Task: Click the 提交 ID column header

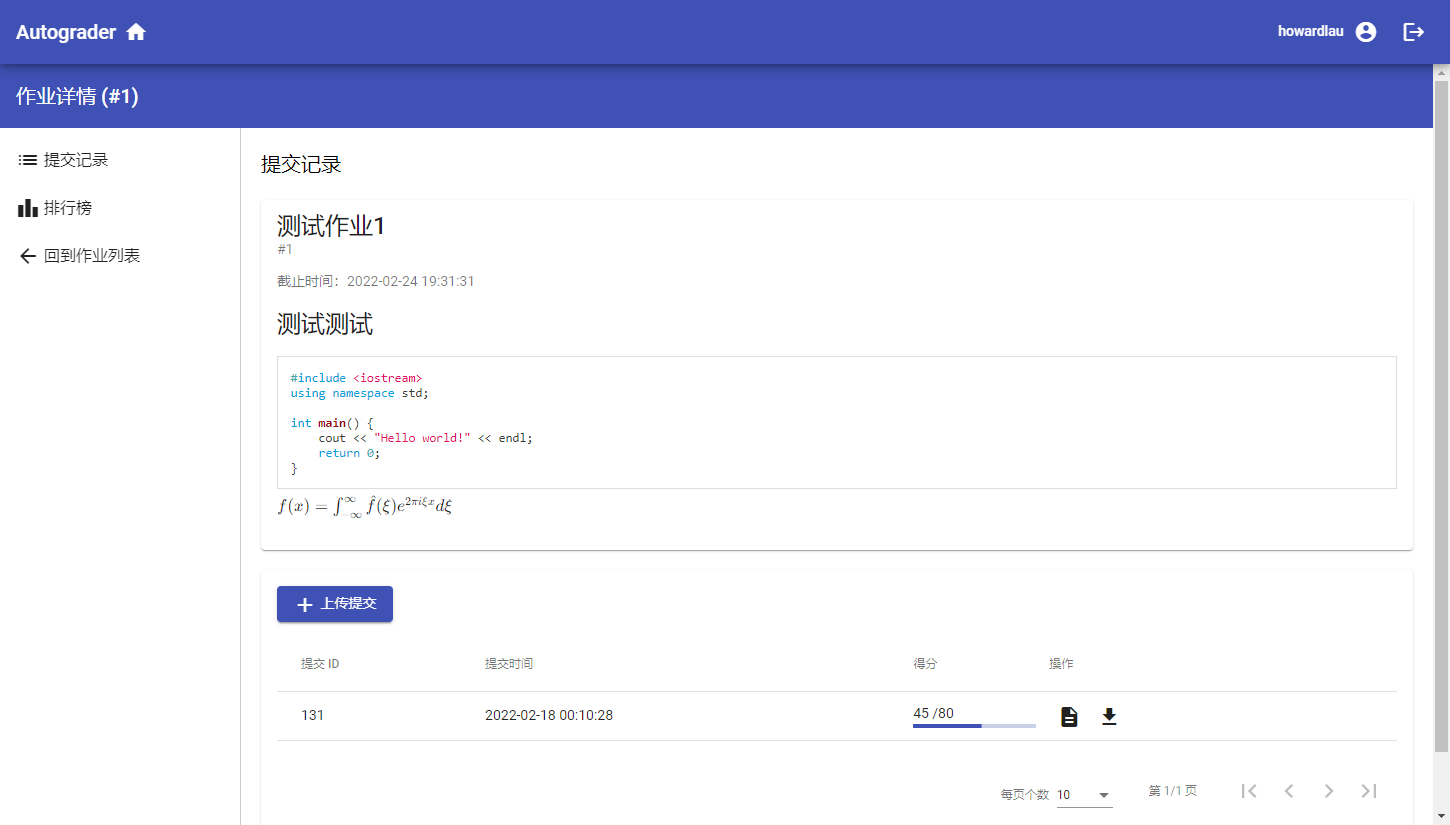Action: click(320, 664)
